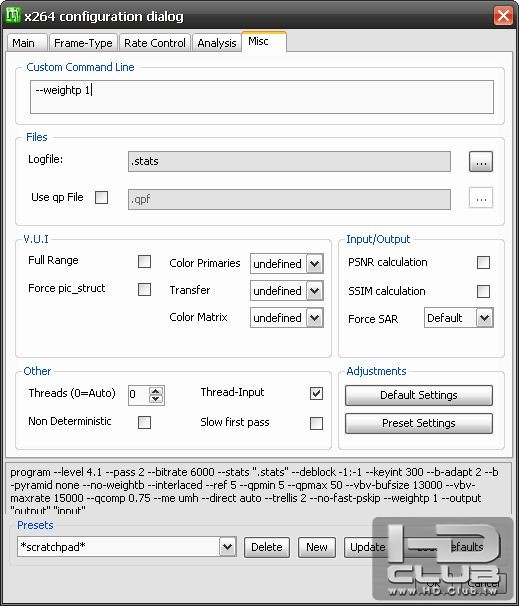Screen dimensions: 519x606
Task: Enable the Non Deterministic checkbox
Action: 145,422
